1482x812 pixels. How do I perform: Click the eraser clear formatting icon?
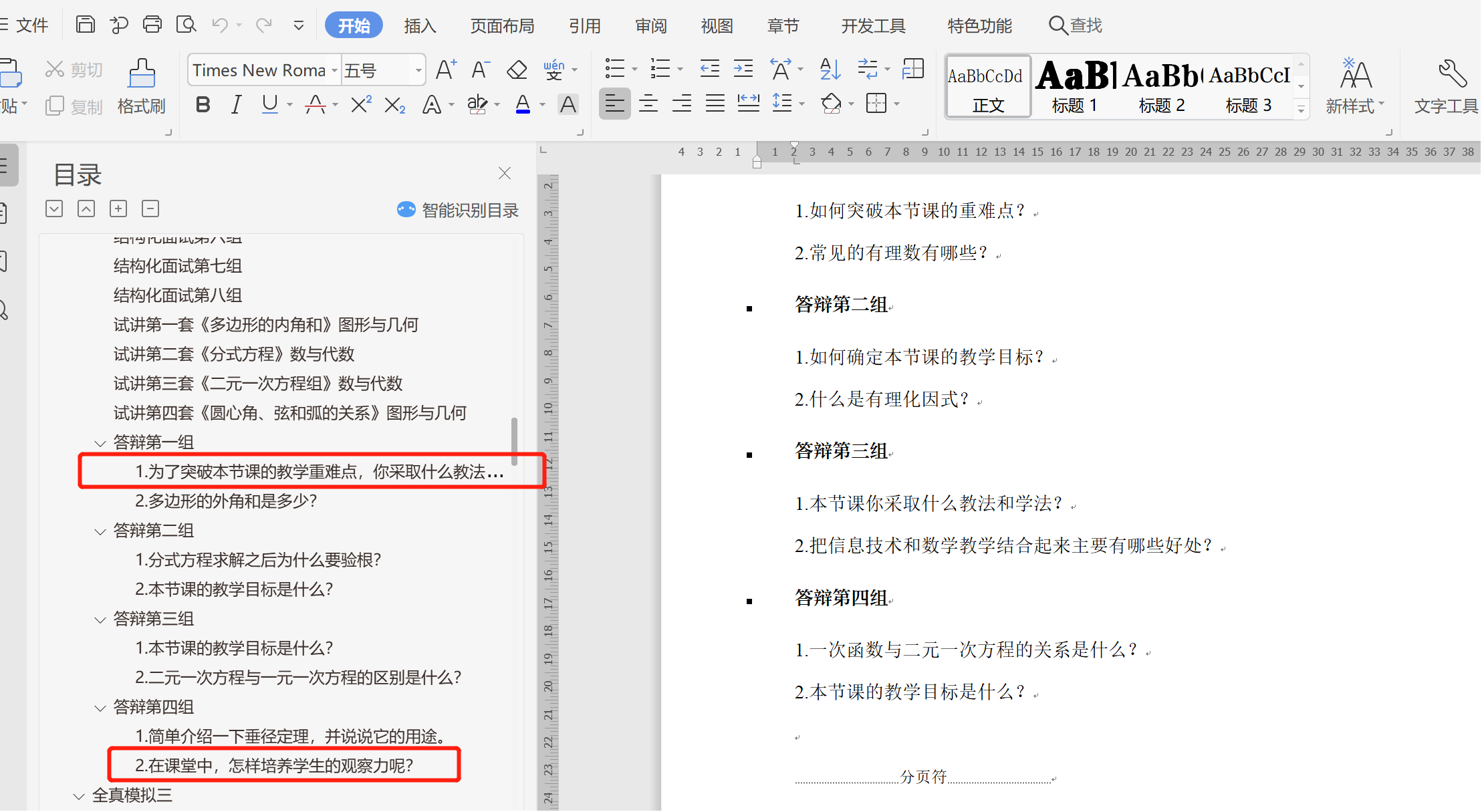[517, 70]
